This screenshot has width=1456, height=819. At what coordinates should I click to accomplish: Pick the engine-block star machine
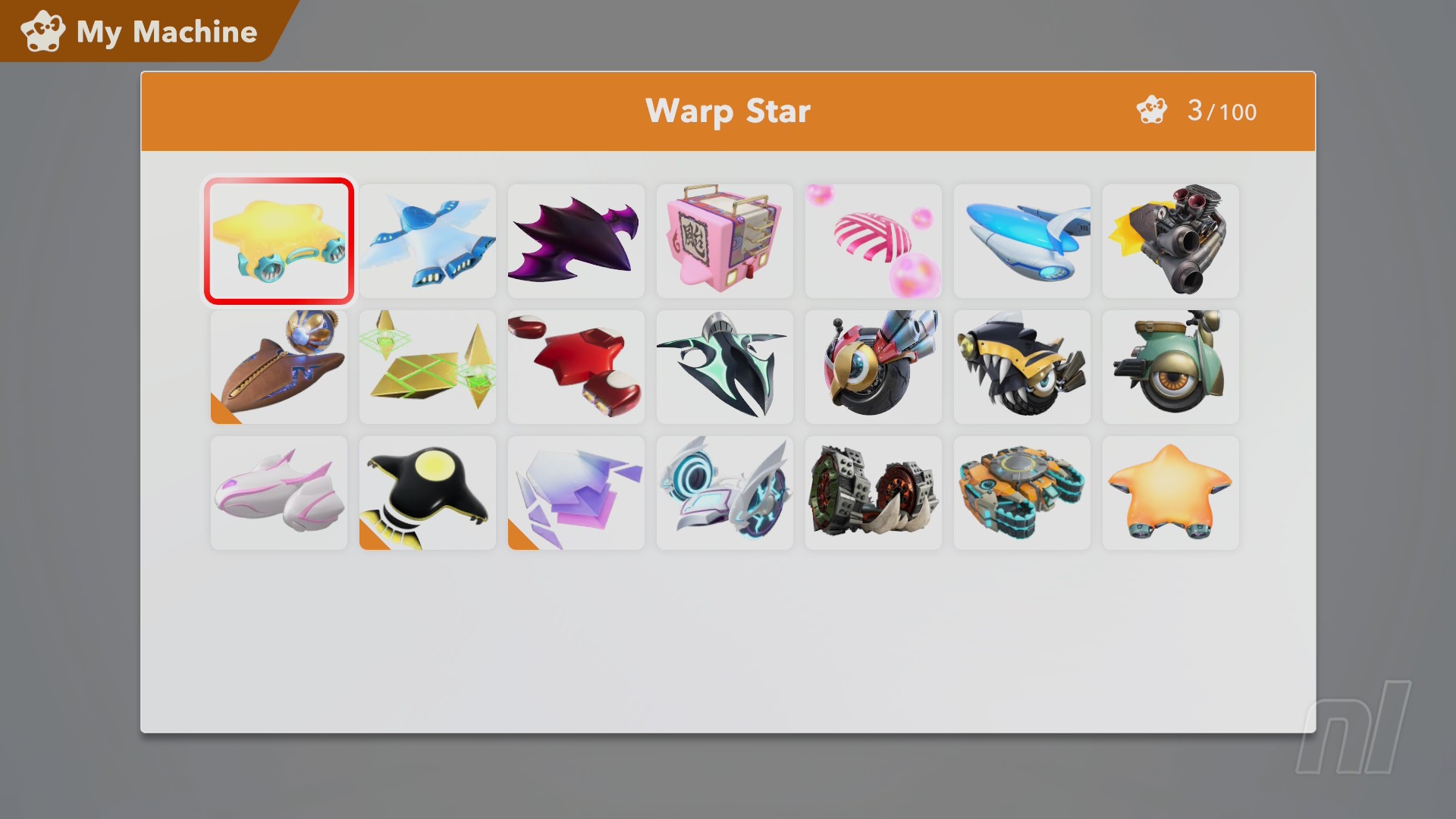(x=1170, y=241)
